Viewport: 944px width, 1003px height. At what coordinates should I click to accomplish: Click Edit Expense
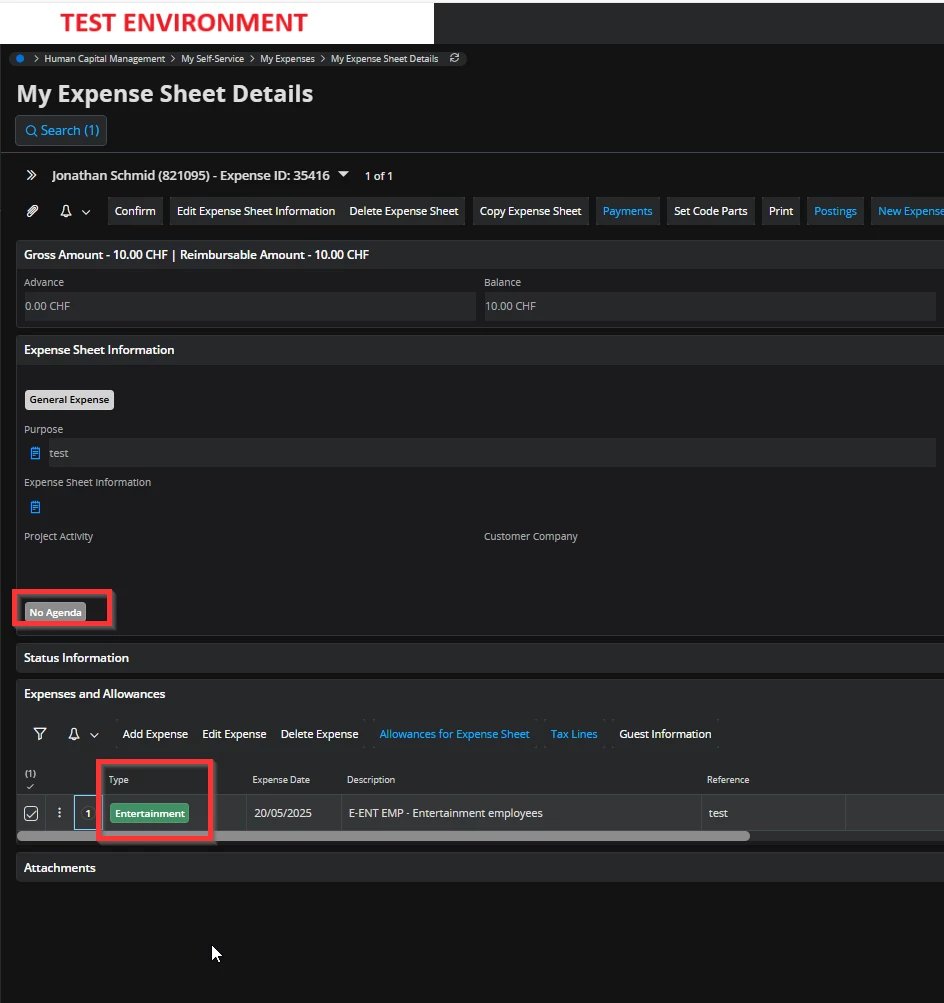(x=234, y=734)
